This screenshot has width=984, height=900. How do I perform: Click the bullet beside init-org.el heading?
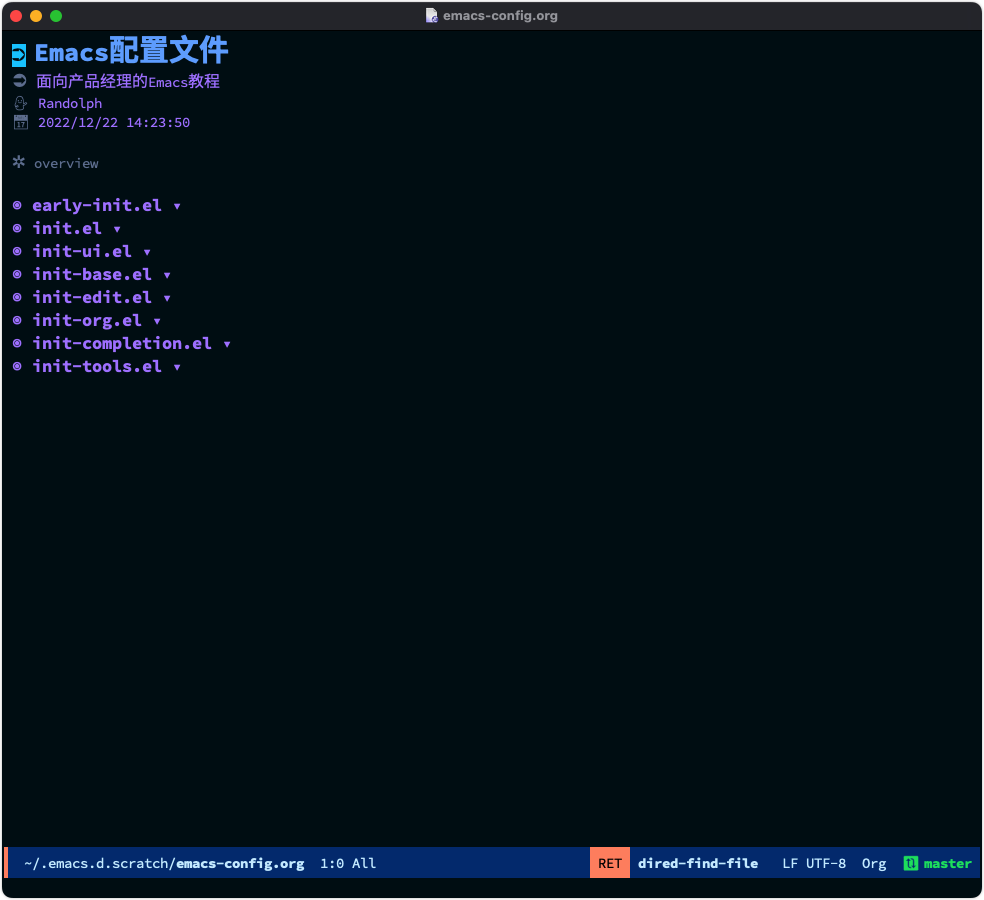click(18, 320)
